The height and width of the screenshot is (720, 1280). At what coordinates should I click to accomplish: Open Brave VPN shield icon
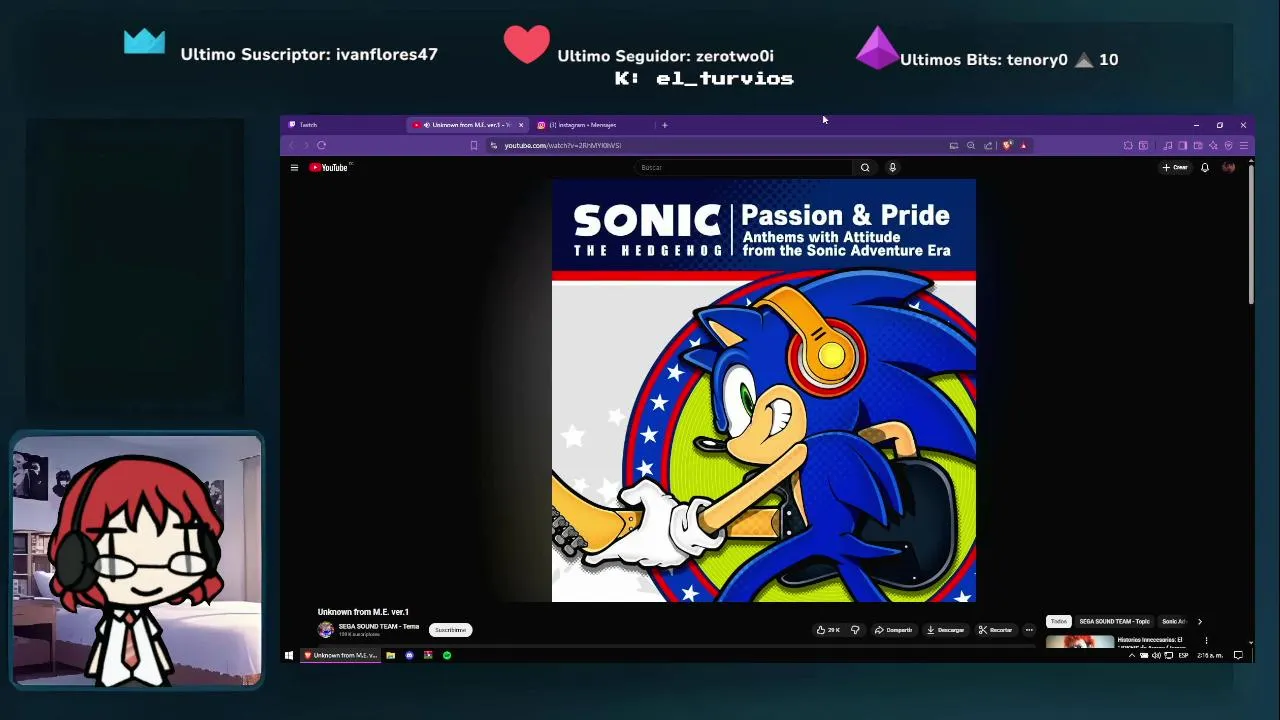pos(1228,146)
